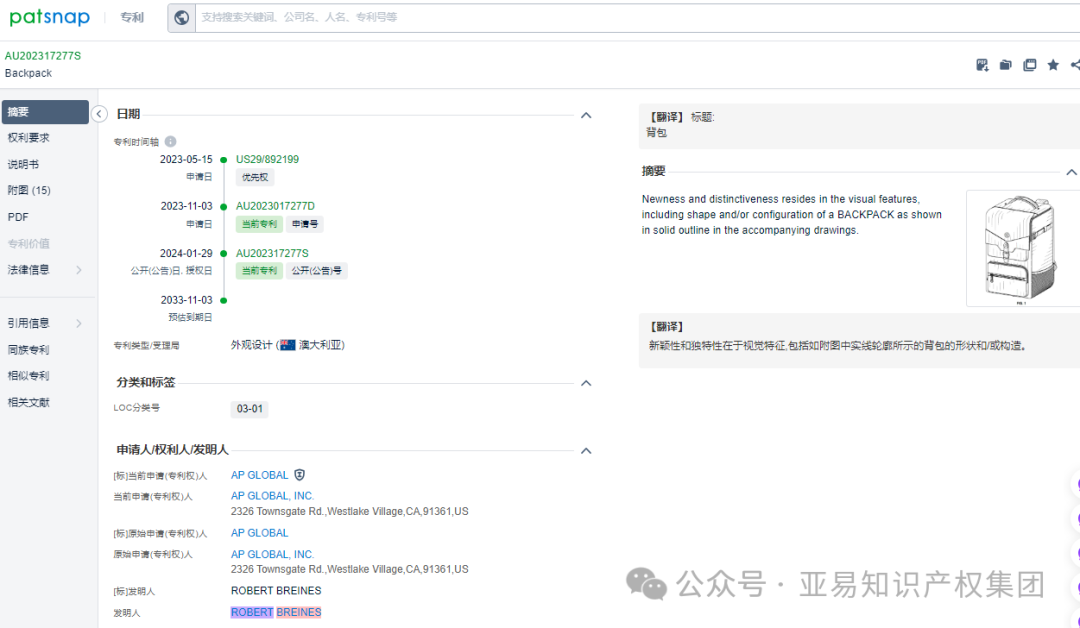Click highlighted inventor ROBERT BREINES
This screenshot has width=1080, height=628.
(x=276, y=612)
